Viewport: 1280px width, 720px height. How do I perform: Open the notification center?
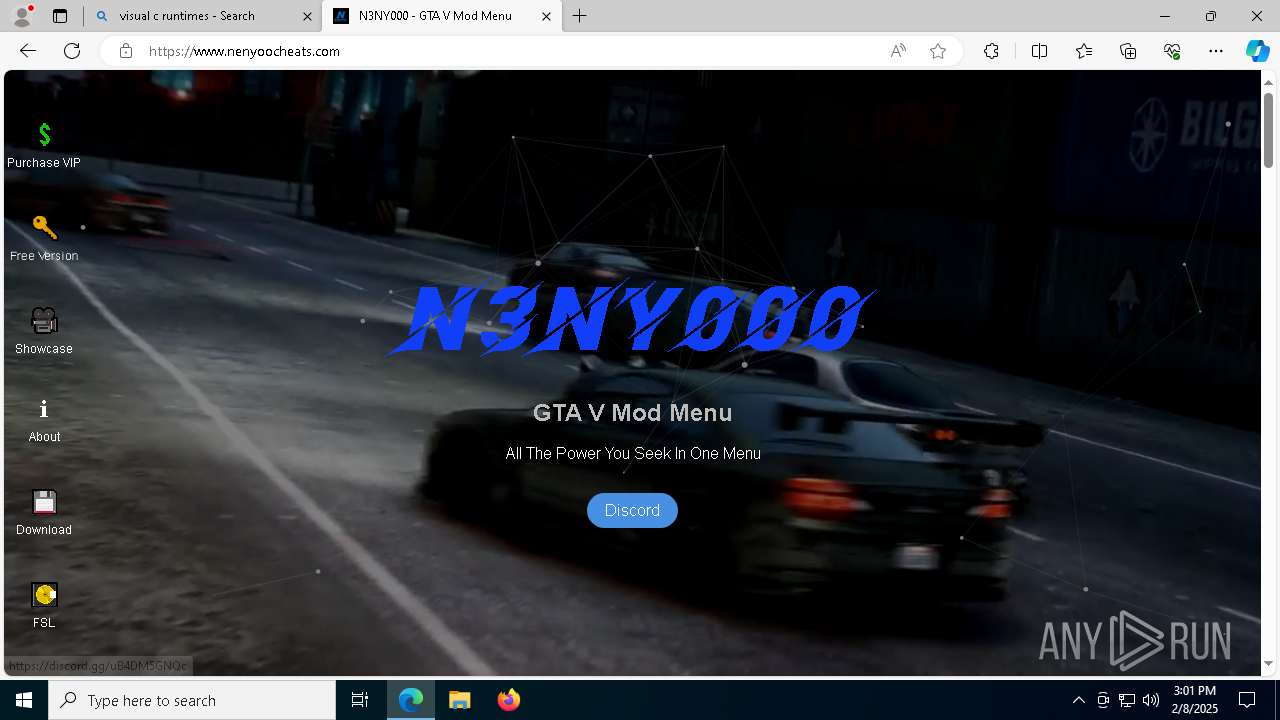click(x=1247, y=700)
